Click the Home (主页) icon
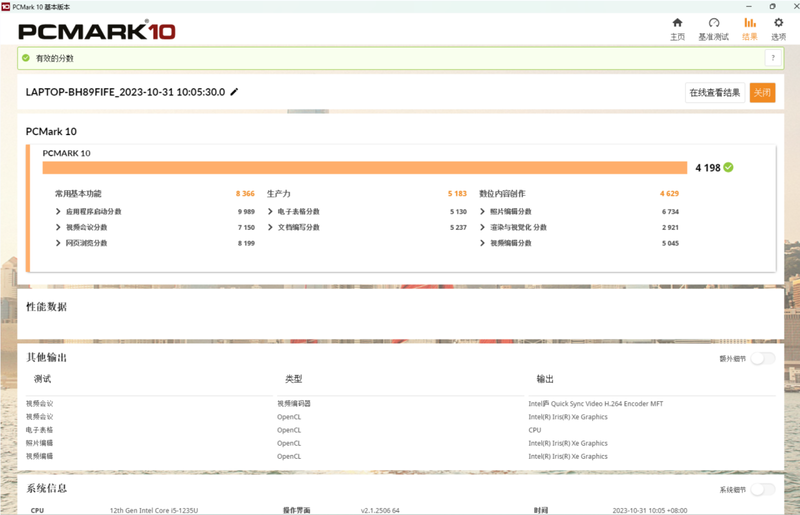 (x=677, y=24)
